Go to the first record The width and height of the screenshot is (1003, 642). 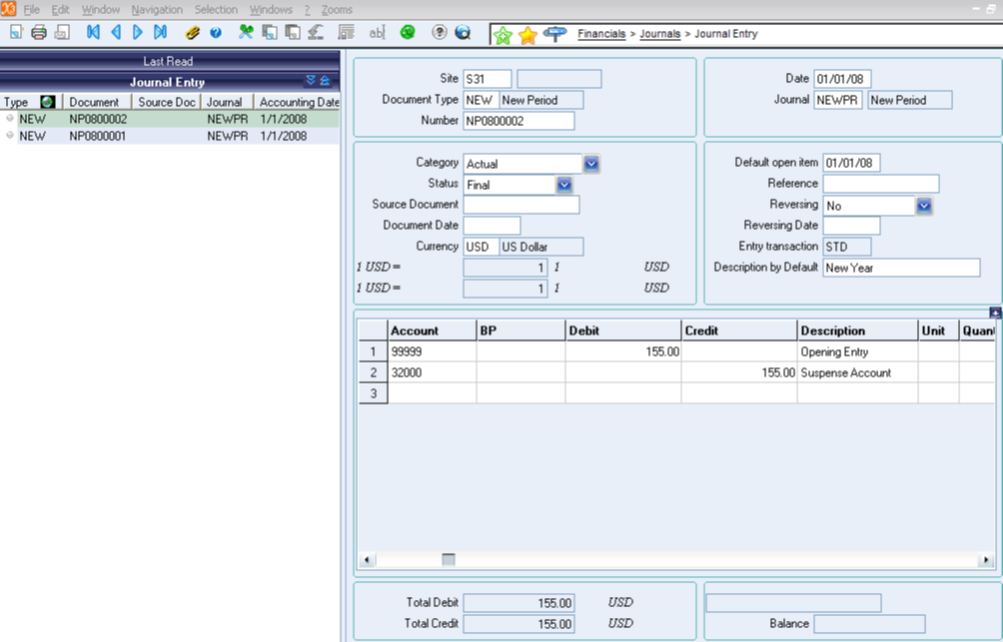tap(93, 33)
